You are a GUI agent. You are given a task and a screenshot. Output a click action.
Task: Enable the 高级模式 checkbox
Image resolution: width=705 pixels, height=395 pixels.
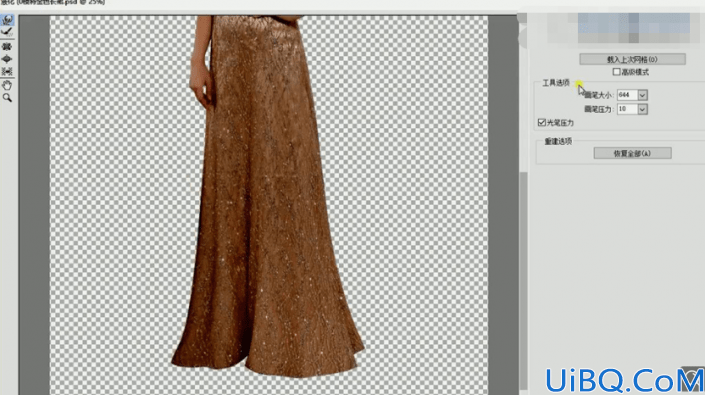[x=616, y=72]
